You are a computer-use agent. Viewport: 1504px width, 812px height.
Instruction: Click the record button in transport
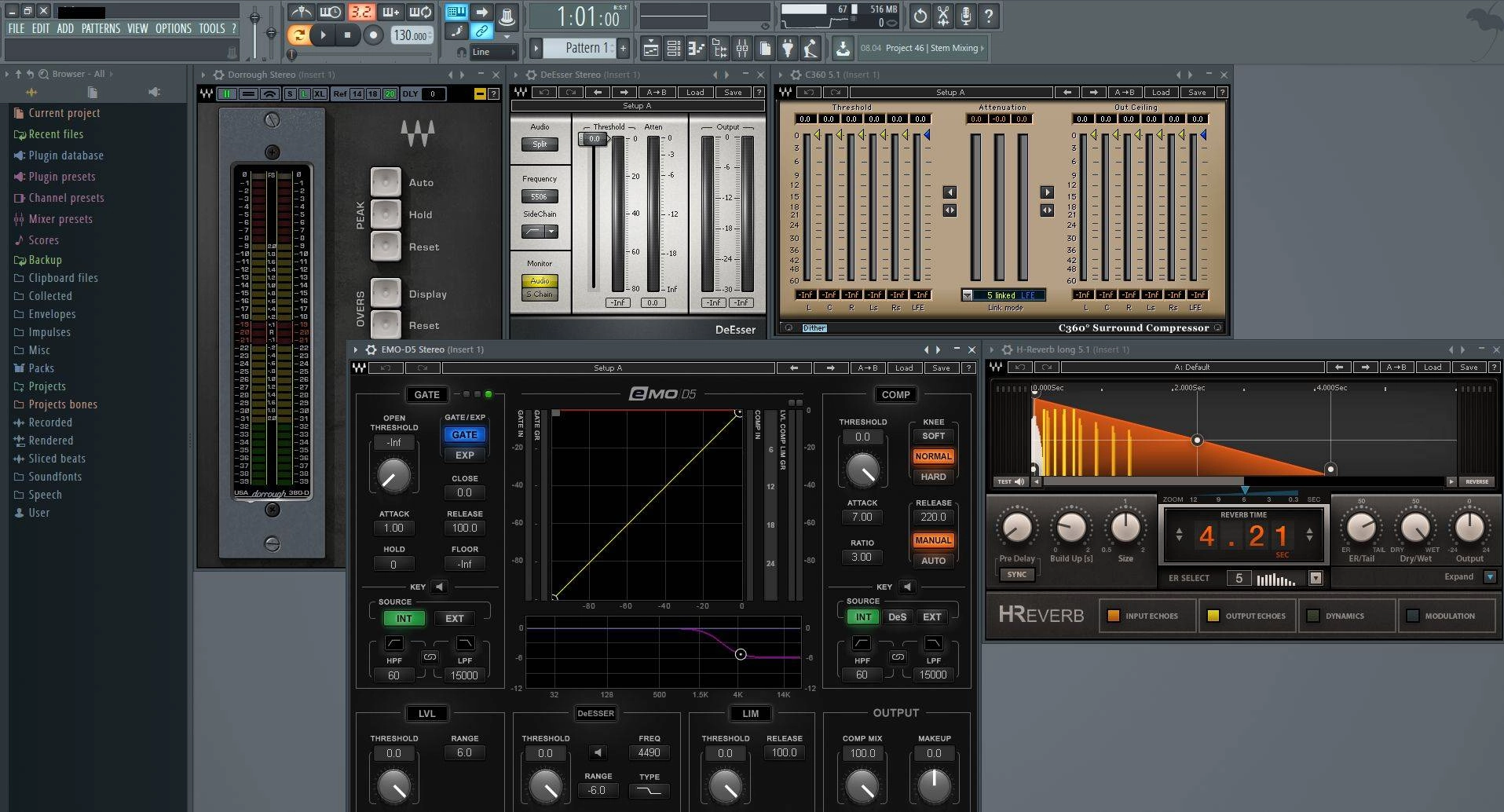pos(374,35)
